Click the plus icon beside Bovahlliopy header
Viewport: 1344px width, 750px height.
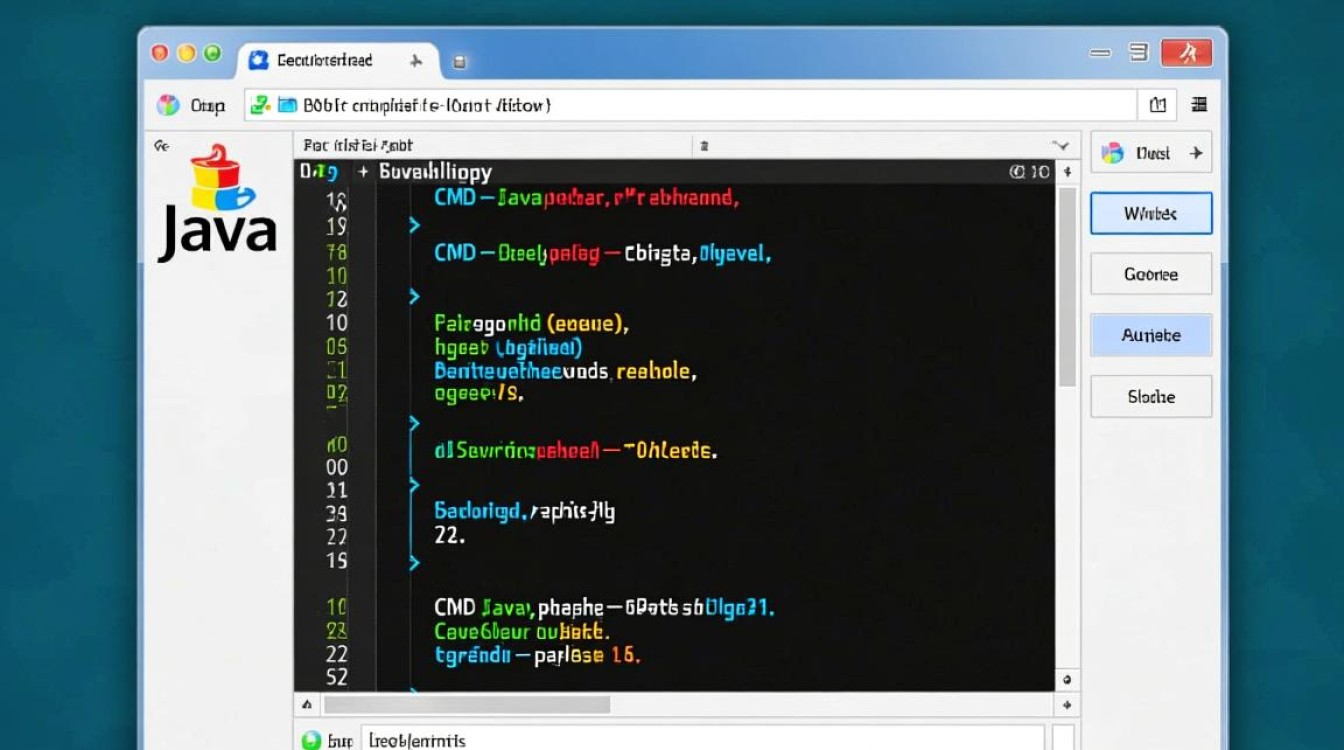point(362,172)
